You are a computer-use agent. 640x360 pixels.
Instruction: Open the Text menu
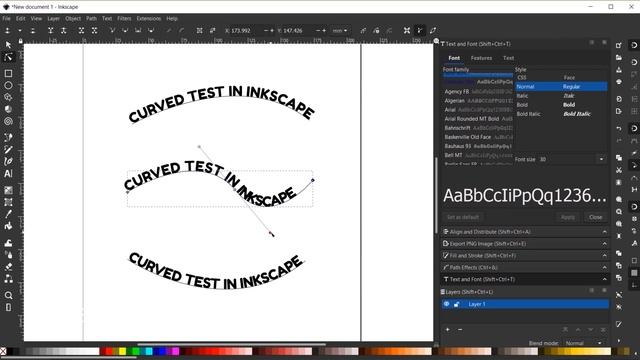pyautogui.click(x=107, y=18)
